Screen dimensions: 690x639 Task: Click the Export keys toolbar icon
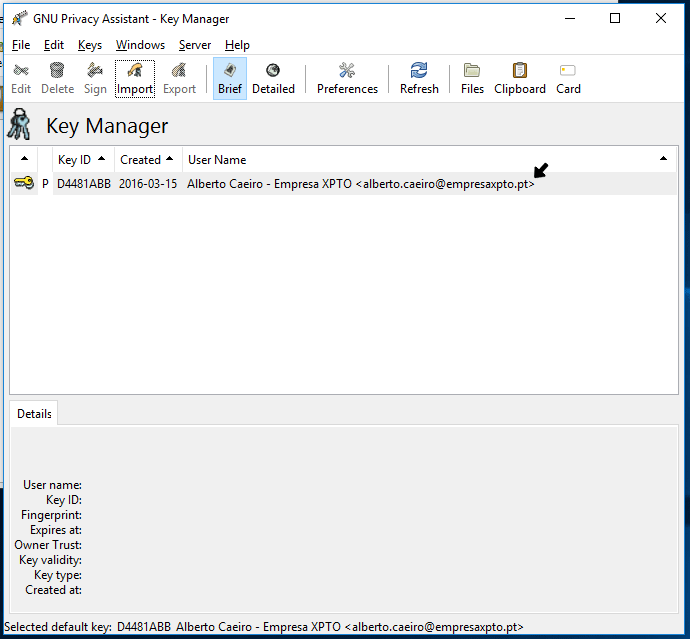pos(179,78)
